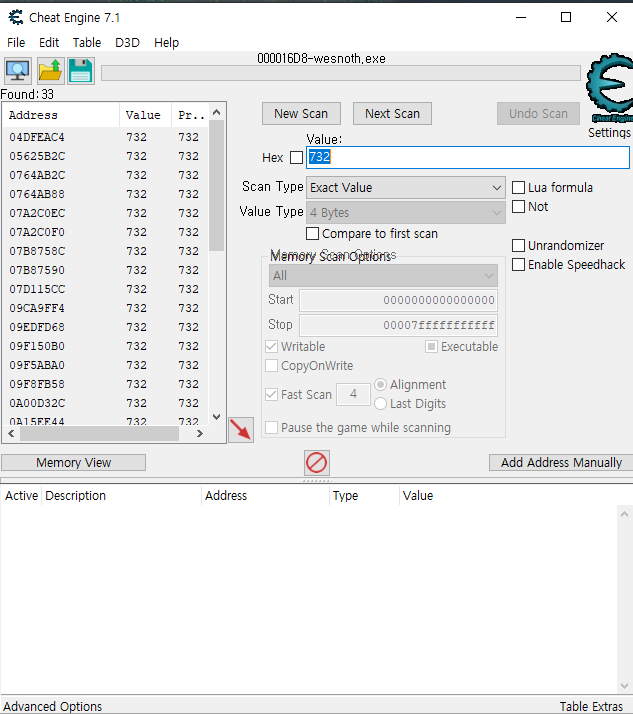Enable the CopyOnWrite checkbox

[271, 366]
